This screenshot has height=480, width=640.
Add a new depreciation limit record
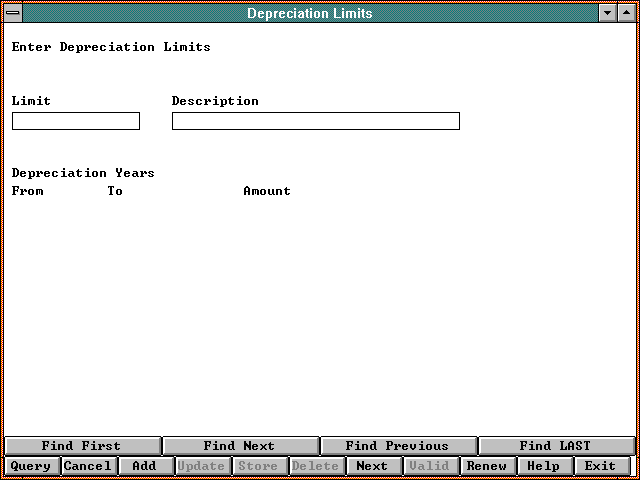(x=145, y=466)
